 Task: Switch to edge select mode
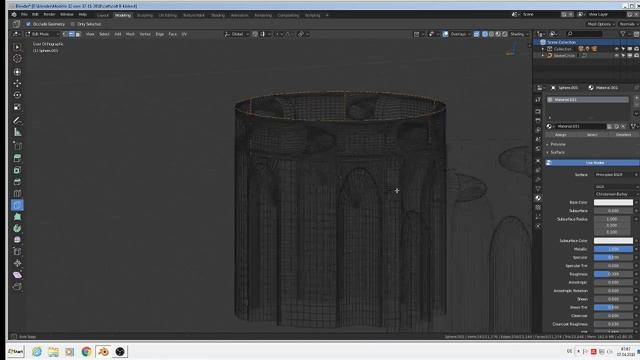tap(71, 34)
